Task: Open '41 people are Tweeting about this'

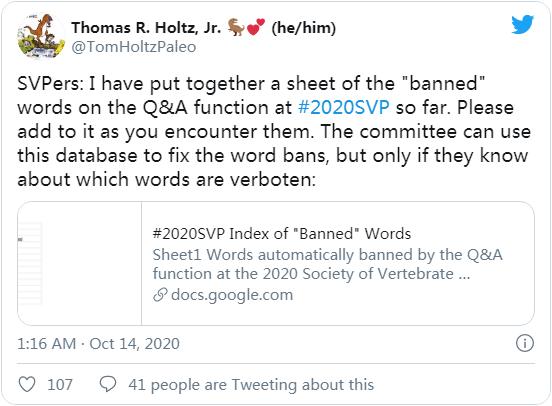Action: (251, 385)
